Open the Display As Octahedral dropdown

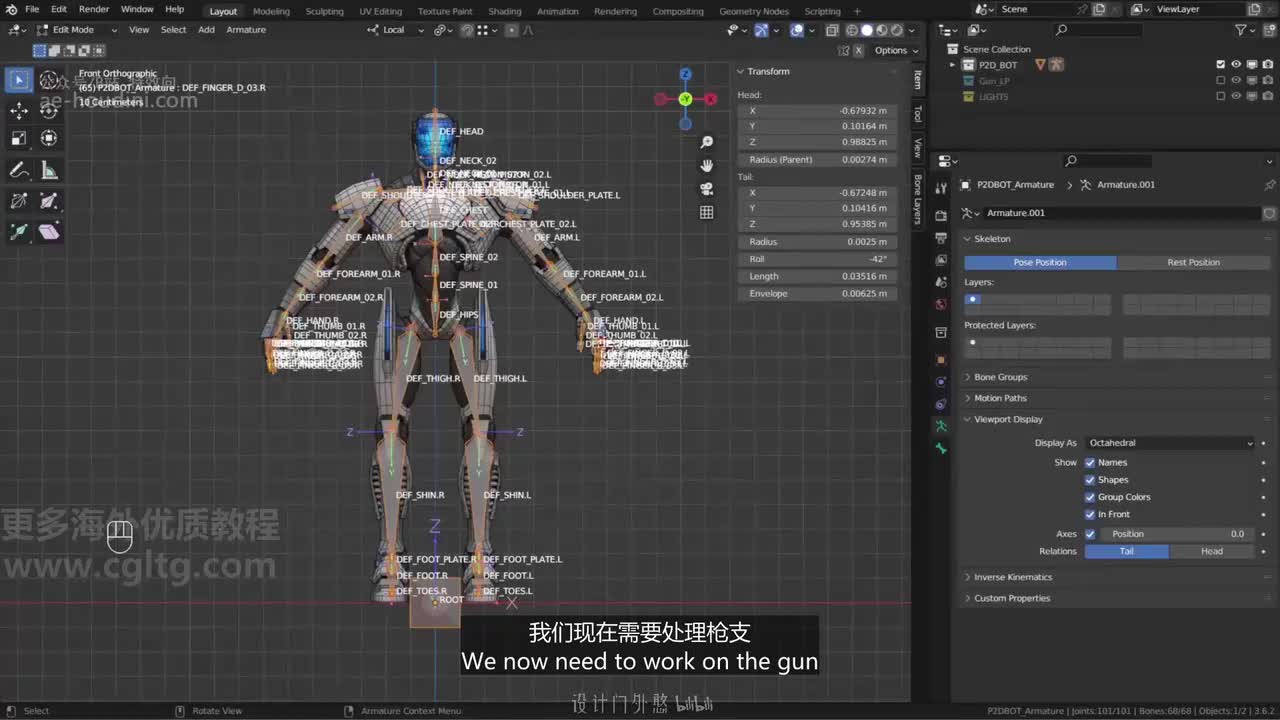[x=1170, y=443]
